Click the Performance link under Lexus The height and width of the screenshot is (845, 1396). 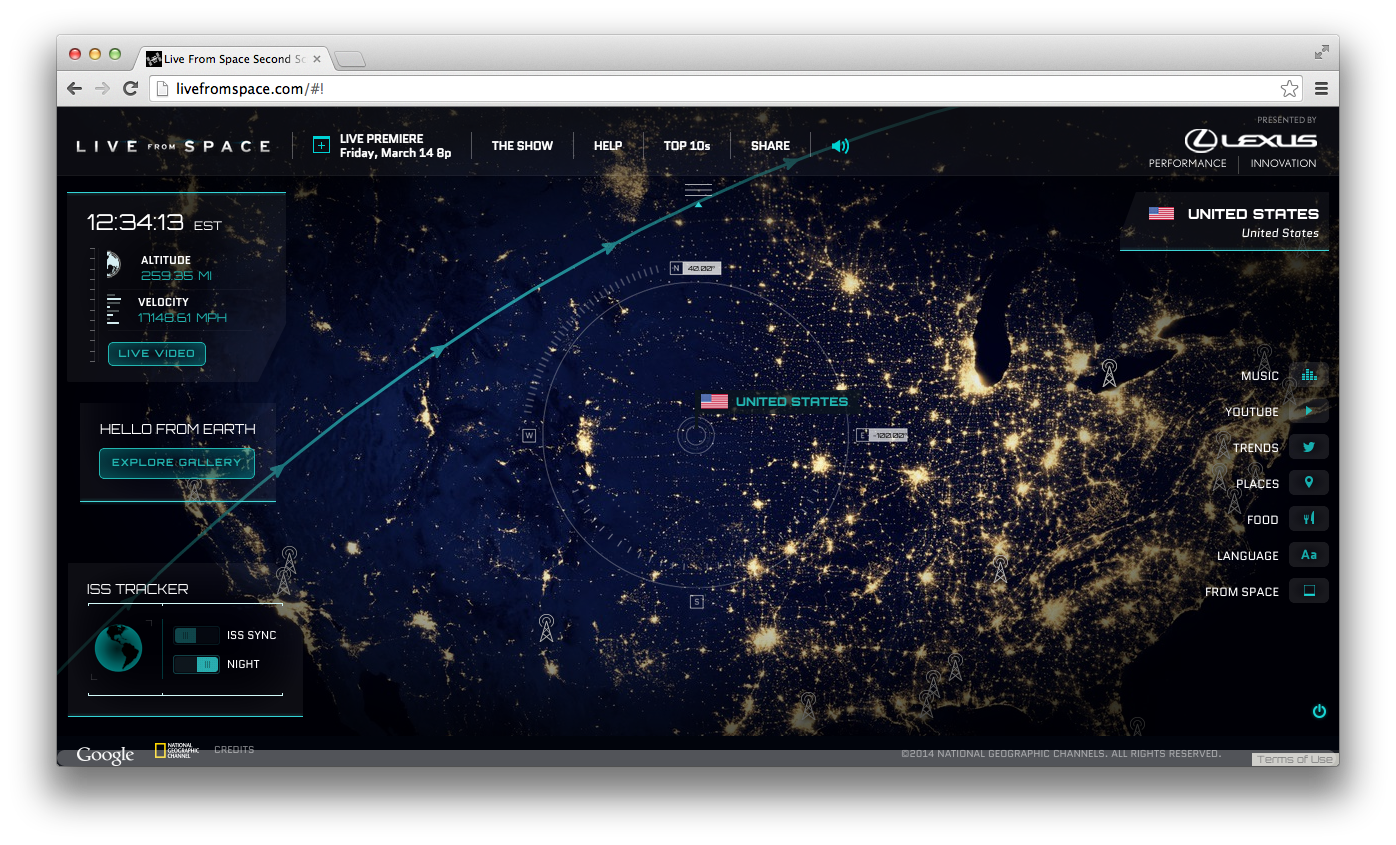[x=1187, y=163]
